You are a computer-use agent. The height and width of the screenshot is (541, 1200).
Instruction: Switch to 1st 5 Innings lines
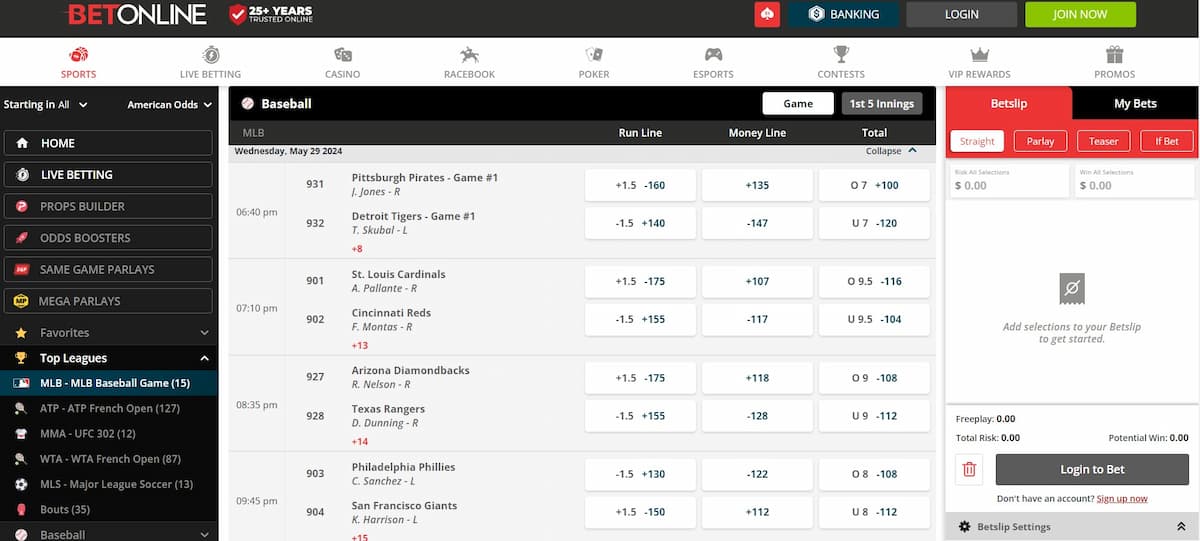click(x=882, y=103)
